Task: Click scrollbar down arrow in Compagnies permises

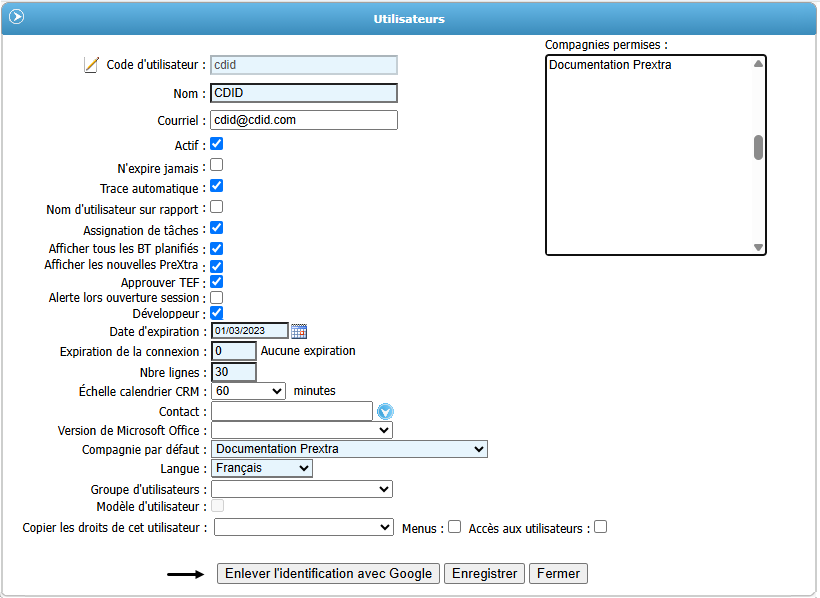Action: tap(758, 247)
